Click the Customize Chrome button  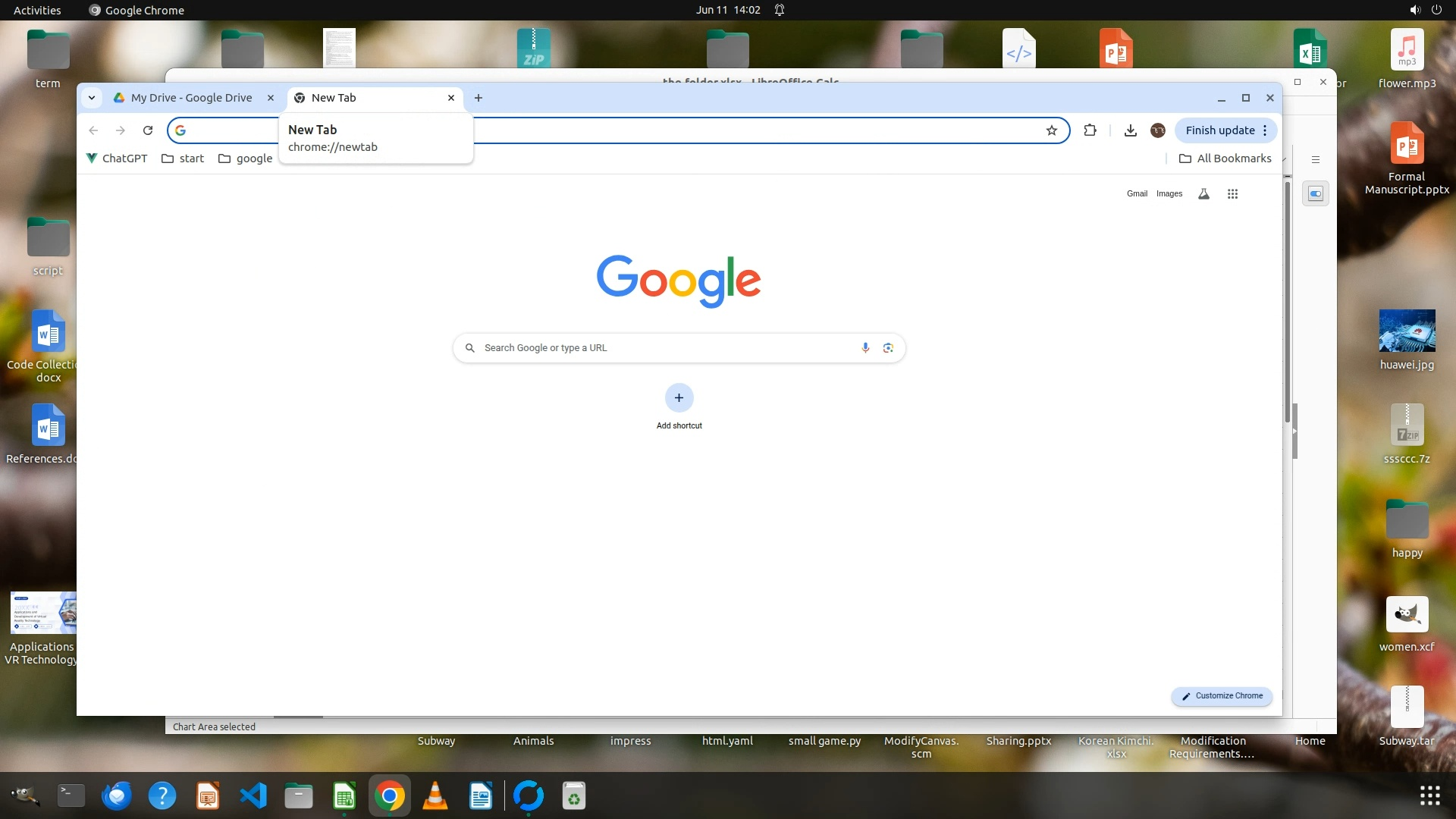coord(1222,696)
